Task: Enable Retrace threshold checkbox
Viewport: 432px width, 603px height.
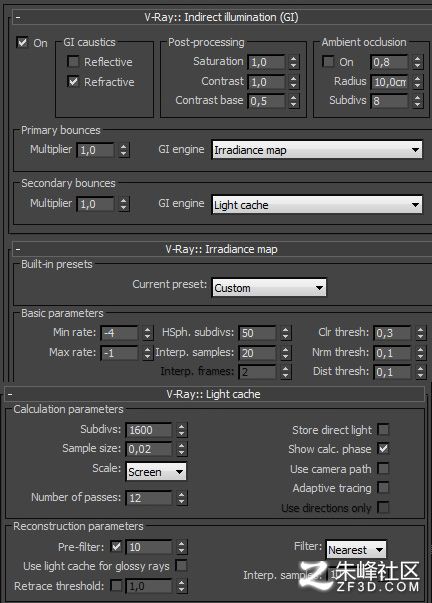Action: coord(116,586)
